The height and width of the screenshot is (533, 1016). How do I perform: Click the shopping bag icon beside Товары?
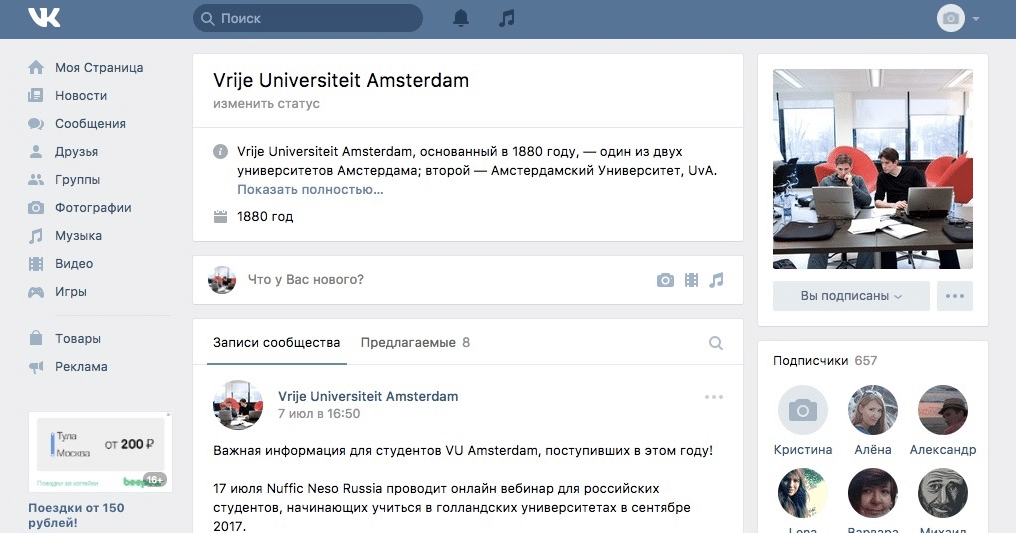36,338
